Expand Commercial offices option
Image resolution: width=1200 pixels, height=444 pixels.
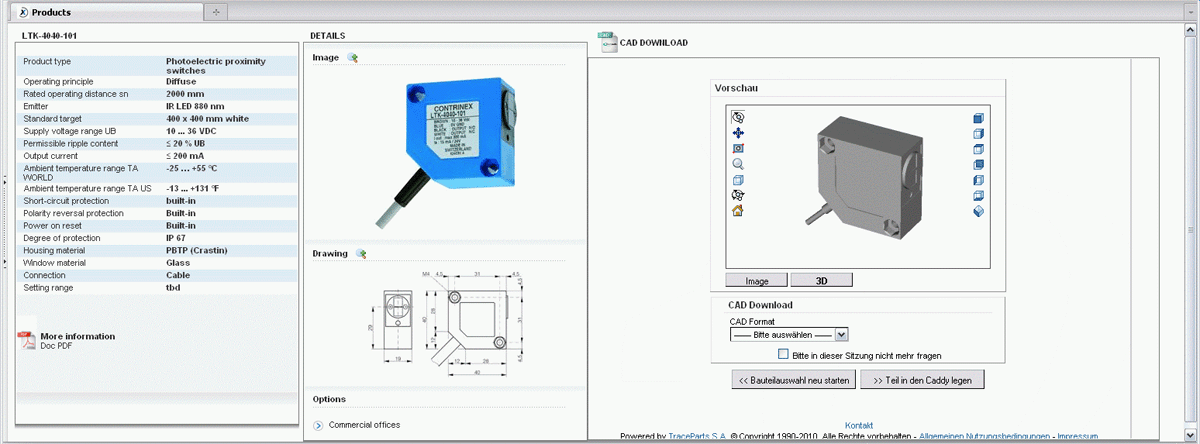318,425
